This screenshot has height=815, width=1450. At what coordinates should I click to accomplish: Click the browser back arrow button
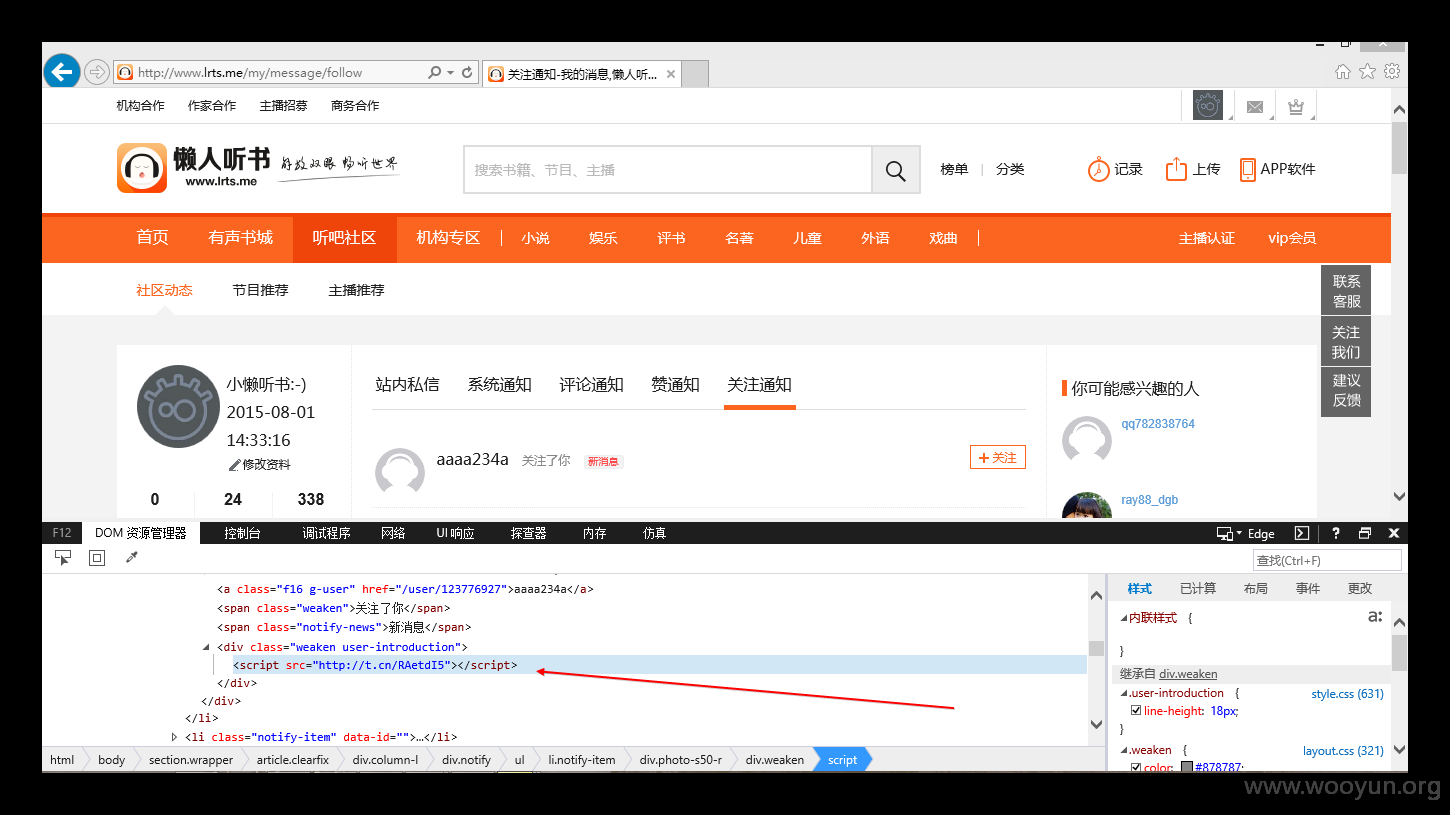(62, 72)
